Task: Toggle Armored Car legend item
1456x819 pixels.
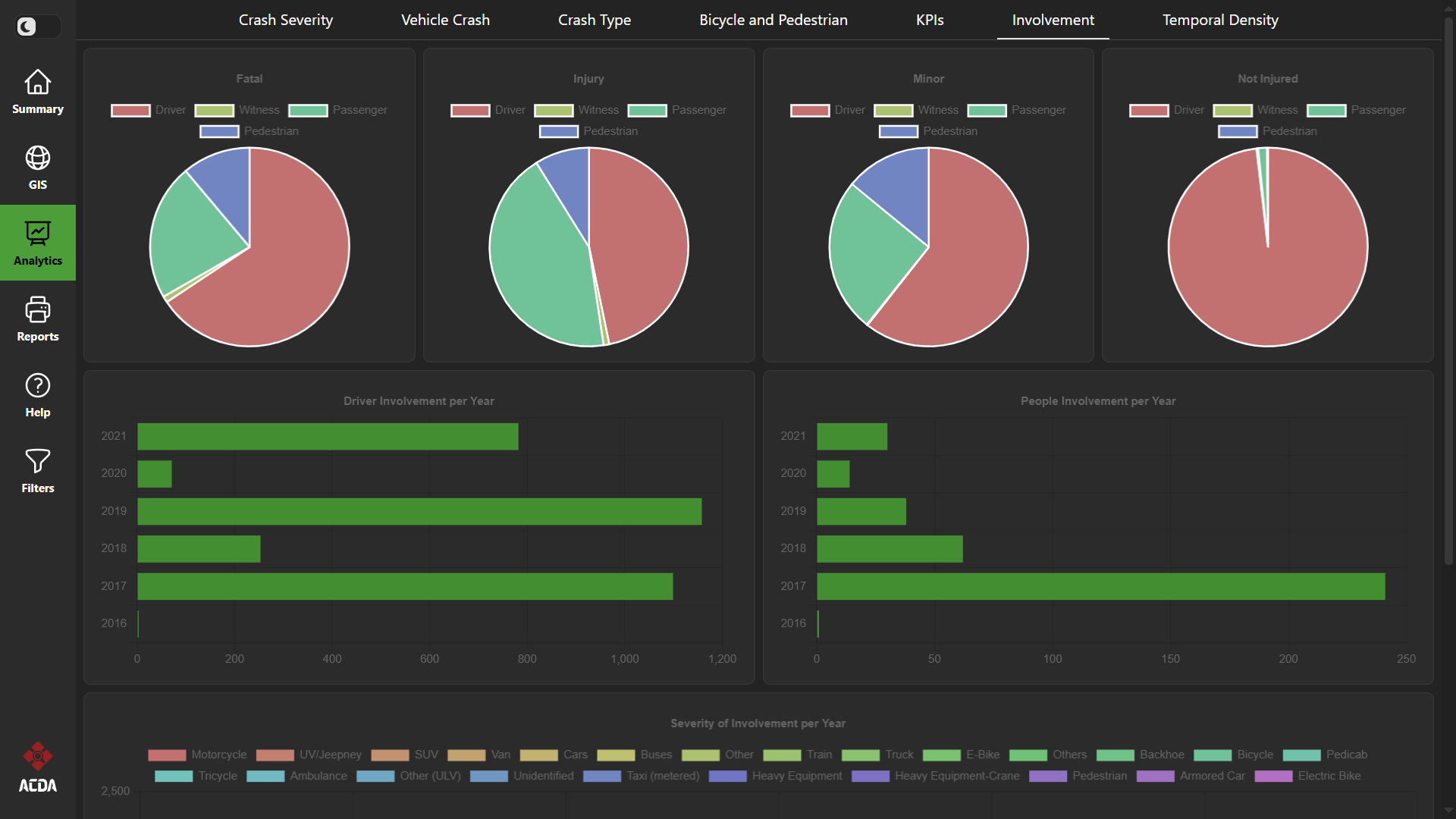Action: (x=1191, y=776)
